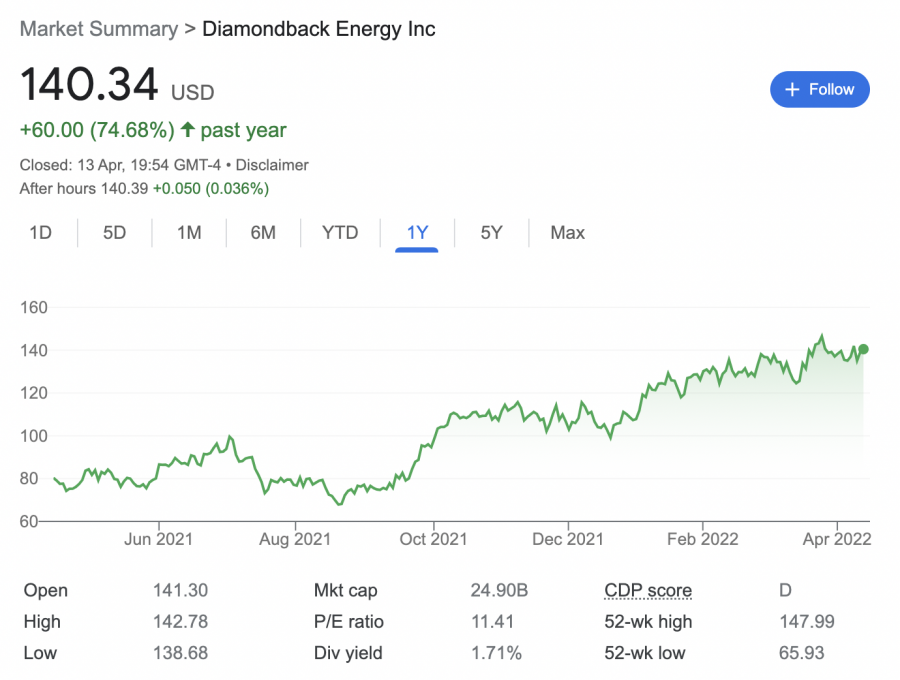Click the CDP score label link
900x680 pixels.
pos(648,590)
